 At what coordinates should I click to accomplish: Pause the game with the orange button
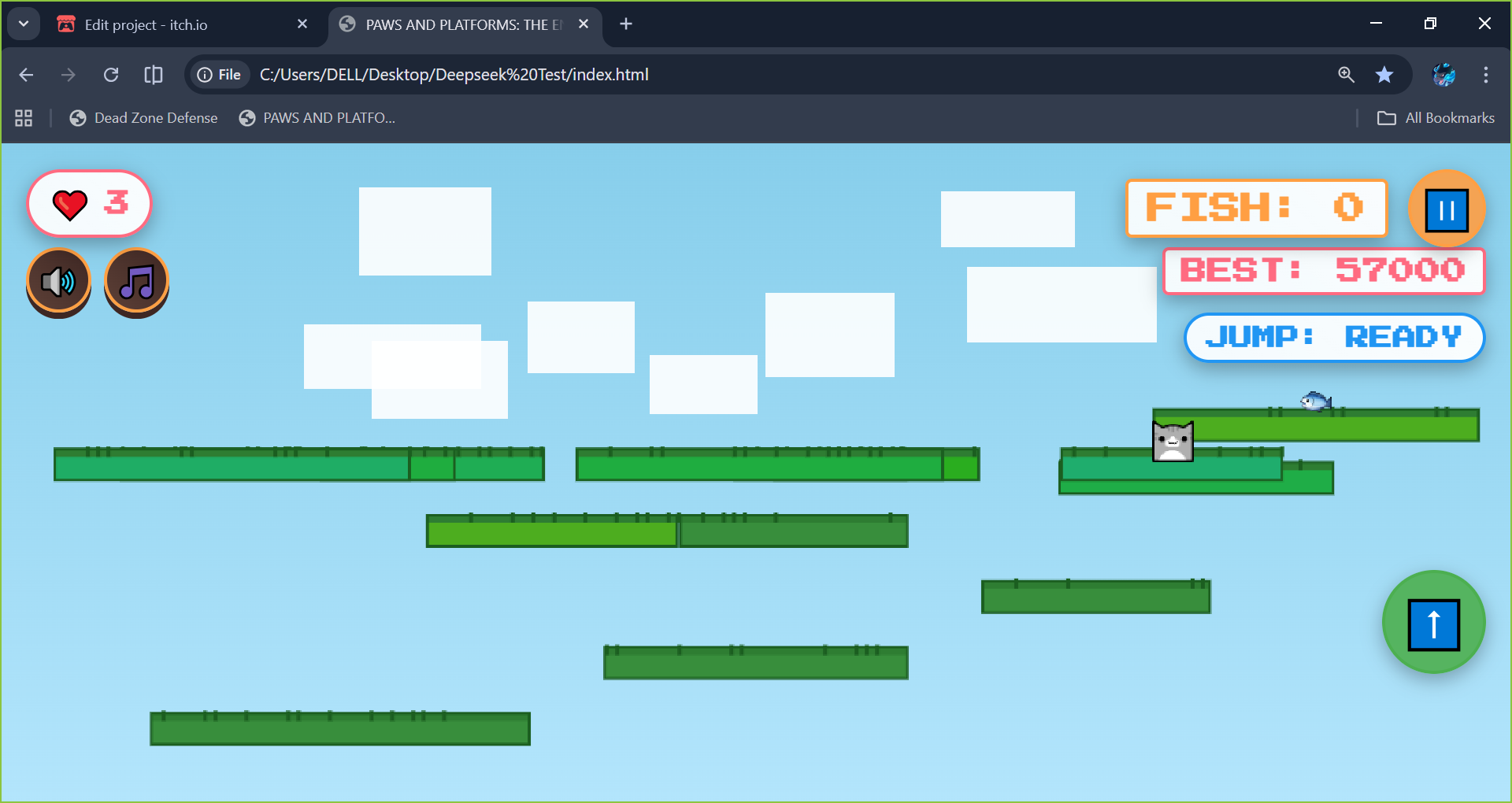tap(1447, 209)
